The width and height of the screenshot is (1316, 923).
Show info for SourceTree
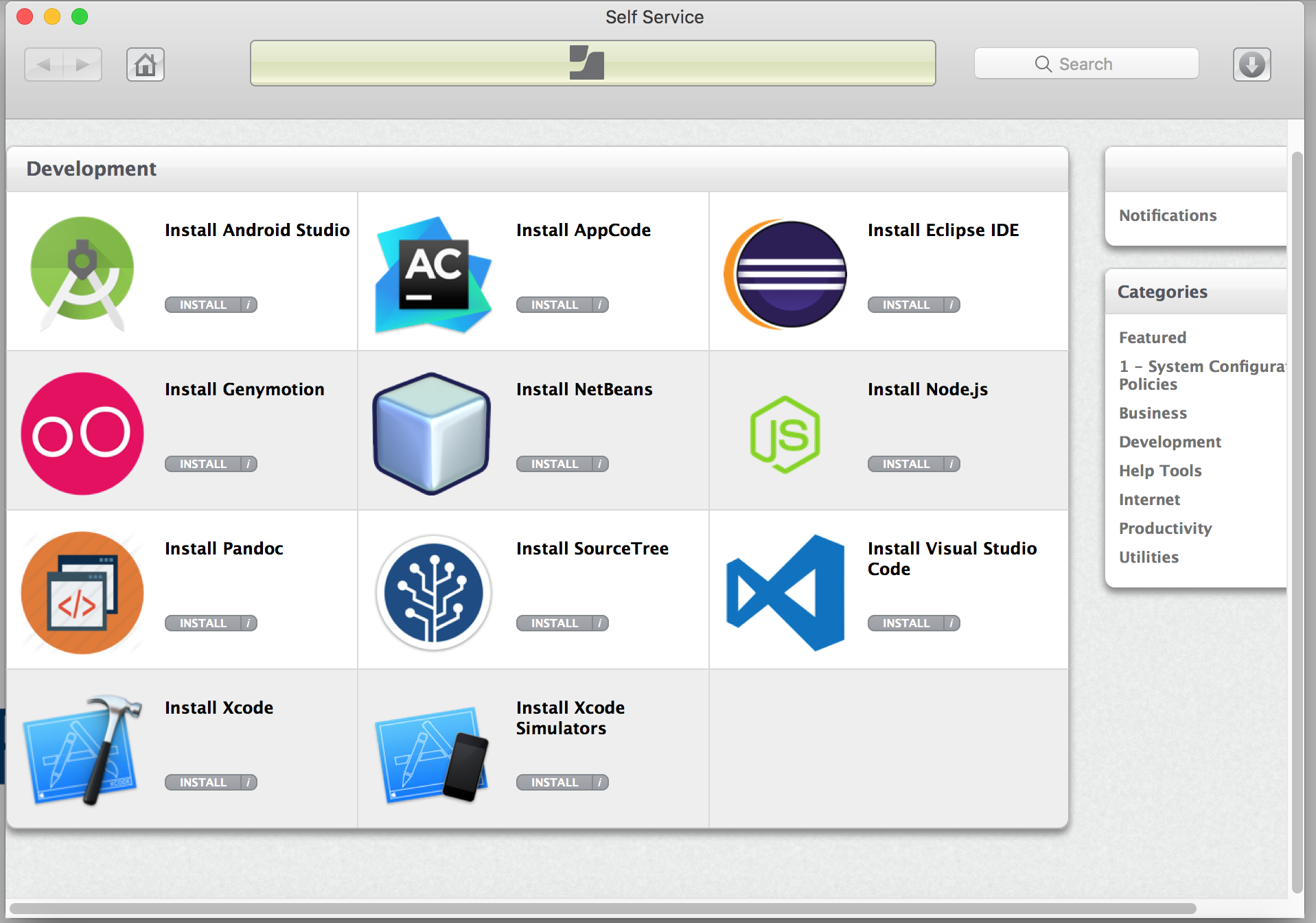(600, 623)
